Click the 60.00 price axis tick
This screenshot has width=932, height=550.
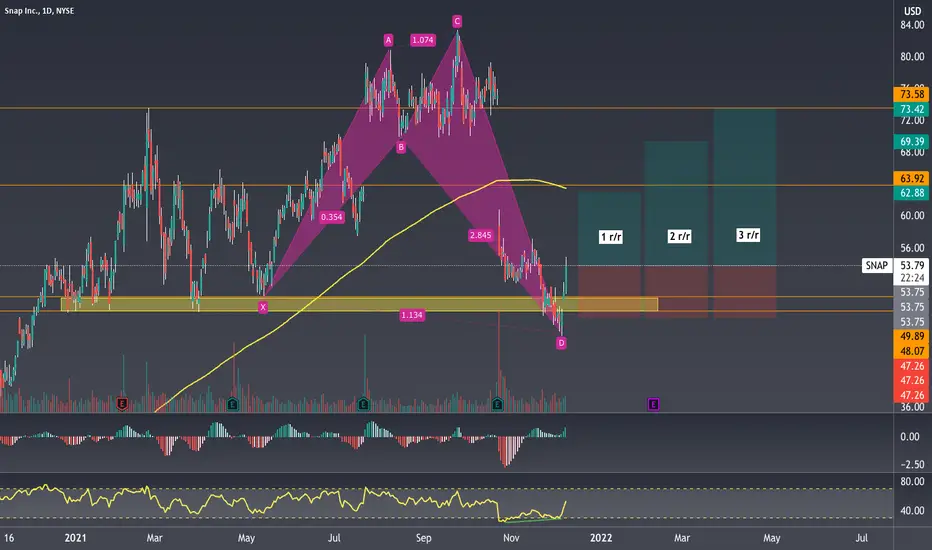click(912, 215)
